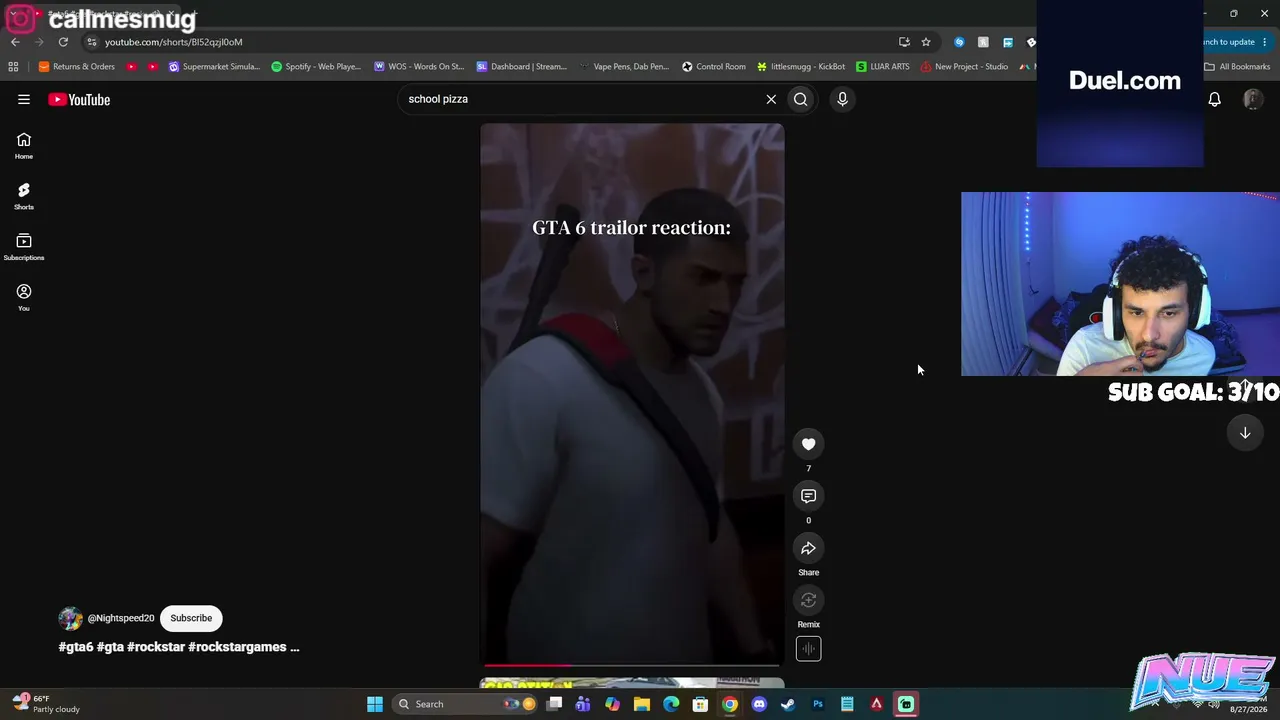Open the New Project - Studio bookmark

(965, 67)
